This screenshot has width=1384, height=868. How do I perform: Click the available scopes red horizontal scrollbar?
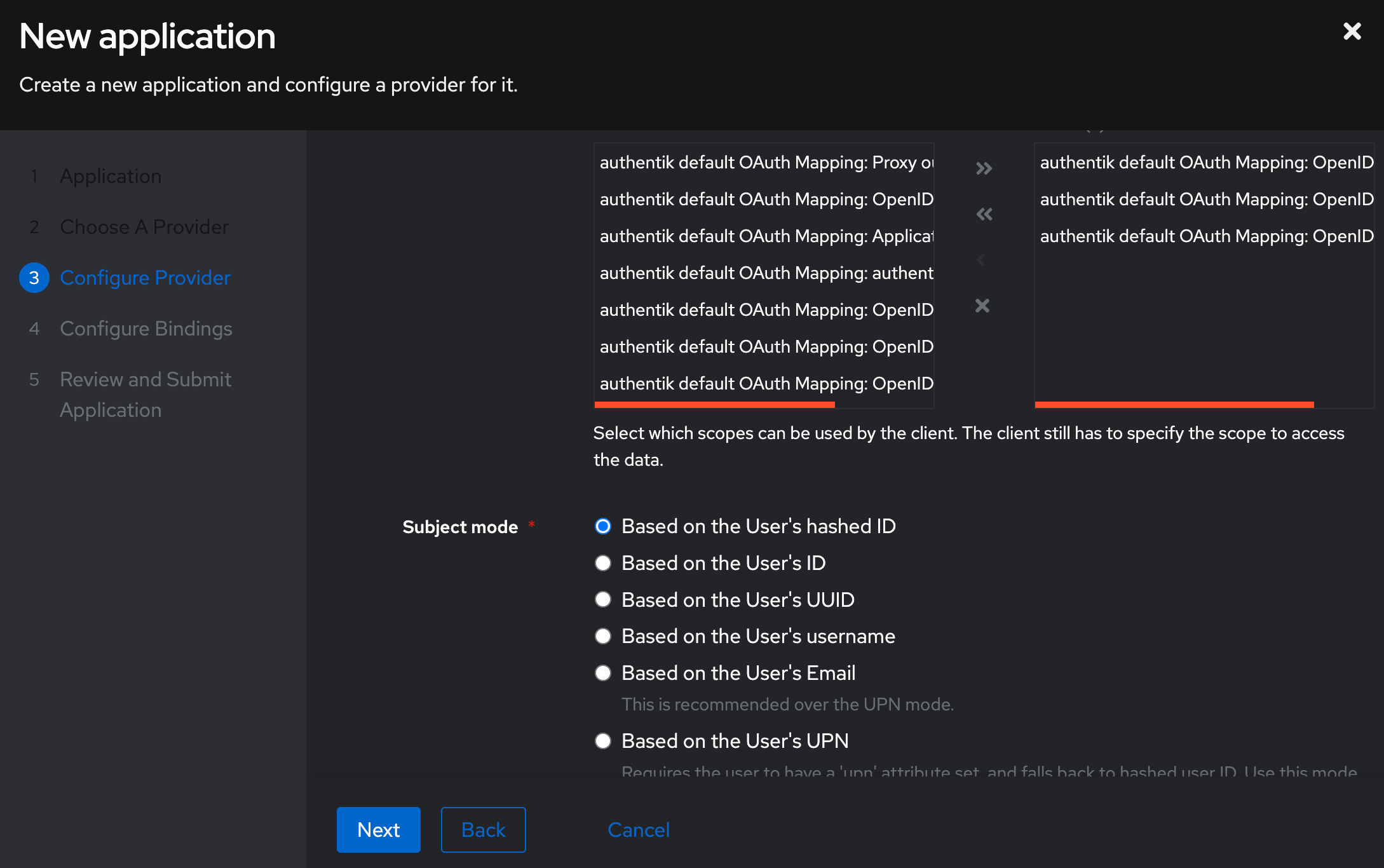[x=714, y=404]
